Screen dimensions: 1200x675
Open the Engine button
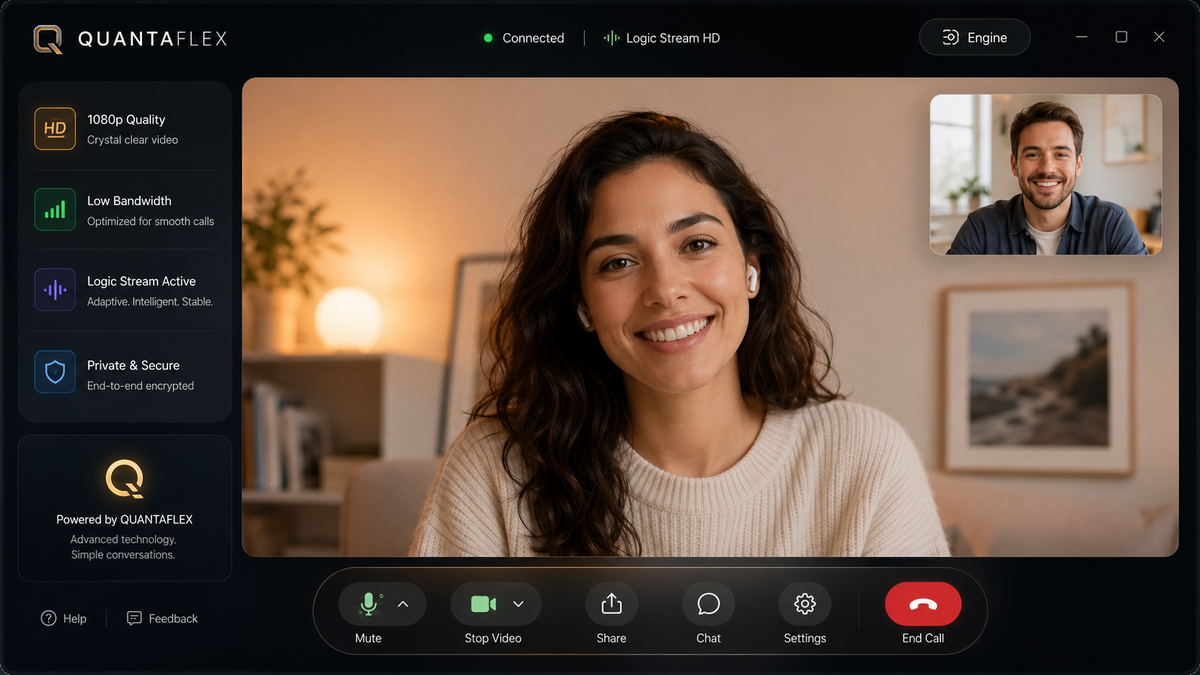[x=975, y=37]
